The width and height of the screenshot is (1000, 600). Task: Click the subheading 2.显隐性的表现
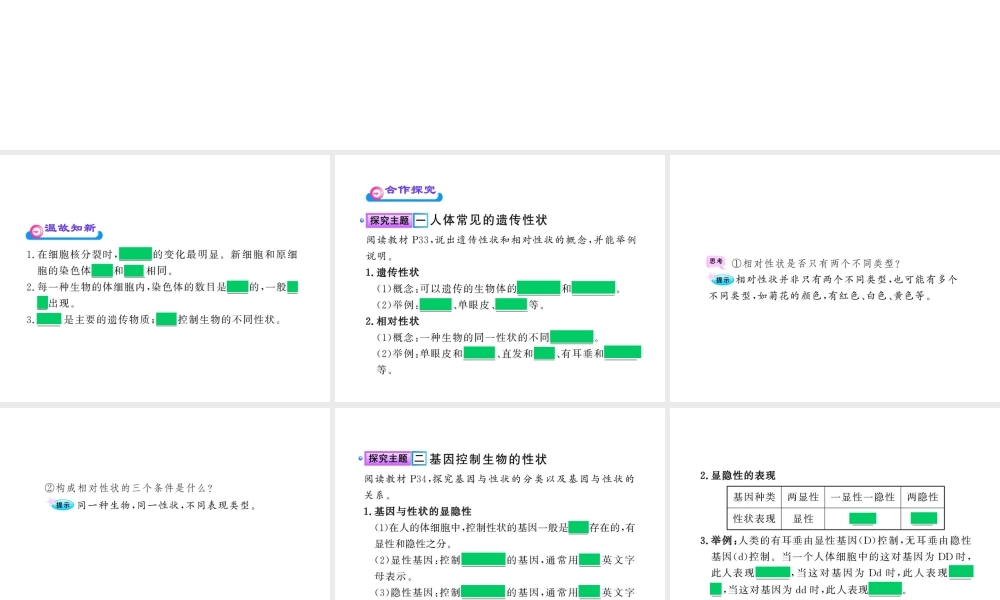pos(738,476)
